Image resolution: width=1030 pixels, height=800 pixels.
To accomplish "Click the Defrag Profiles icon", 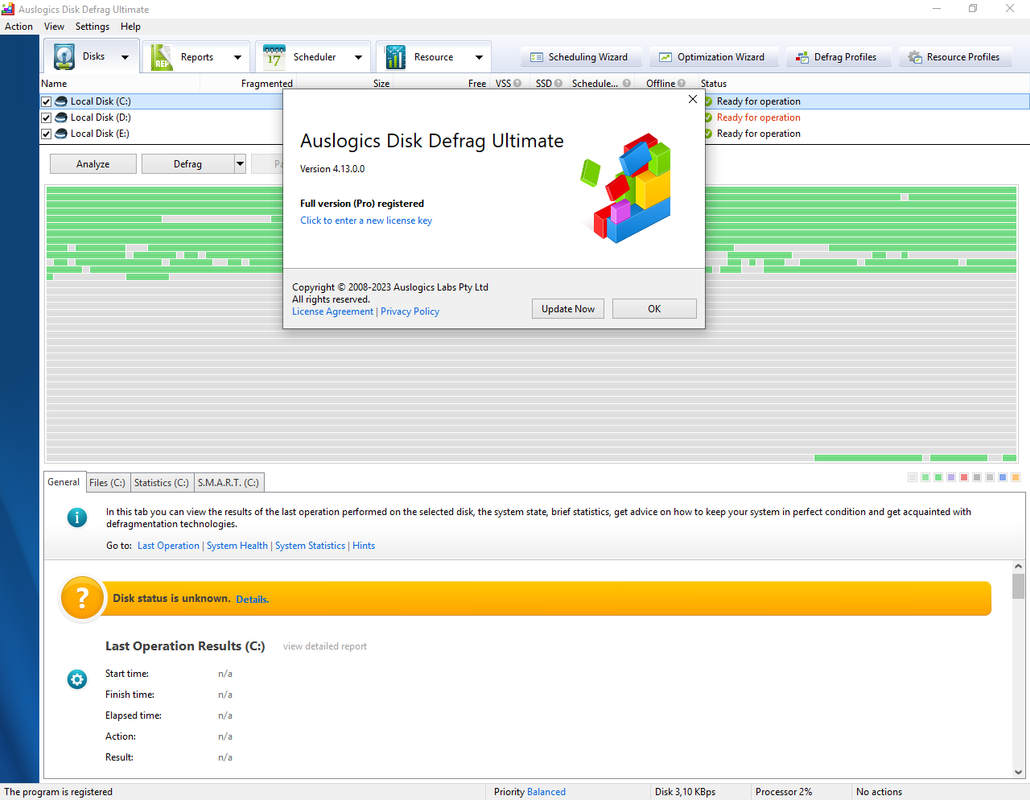I will click(802, 57).
